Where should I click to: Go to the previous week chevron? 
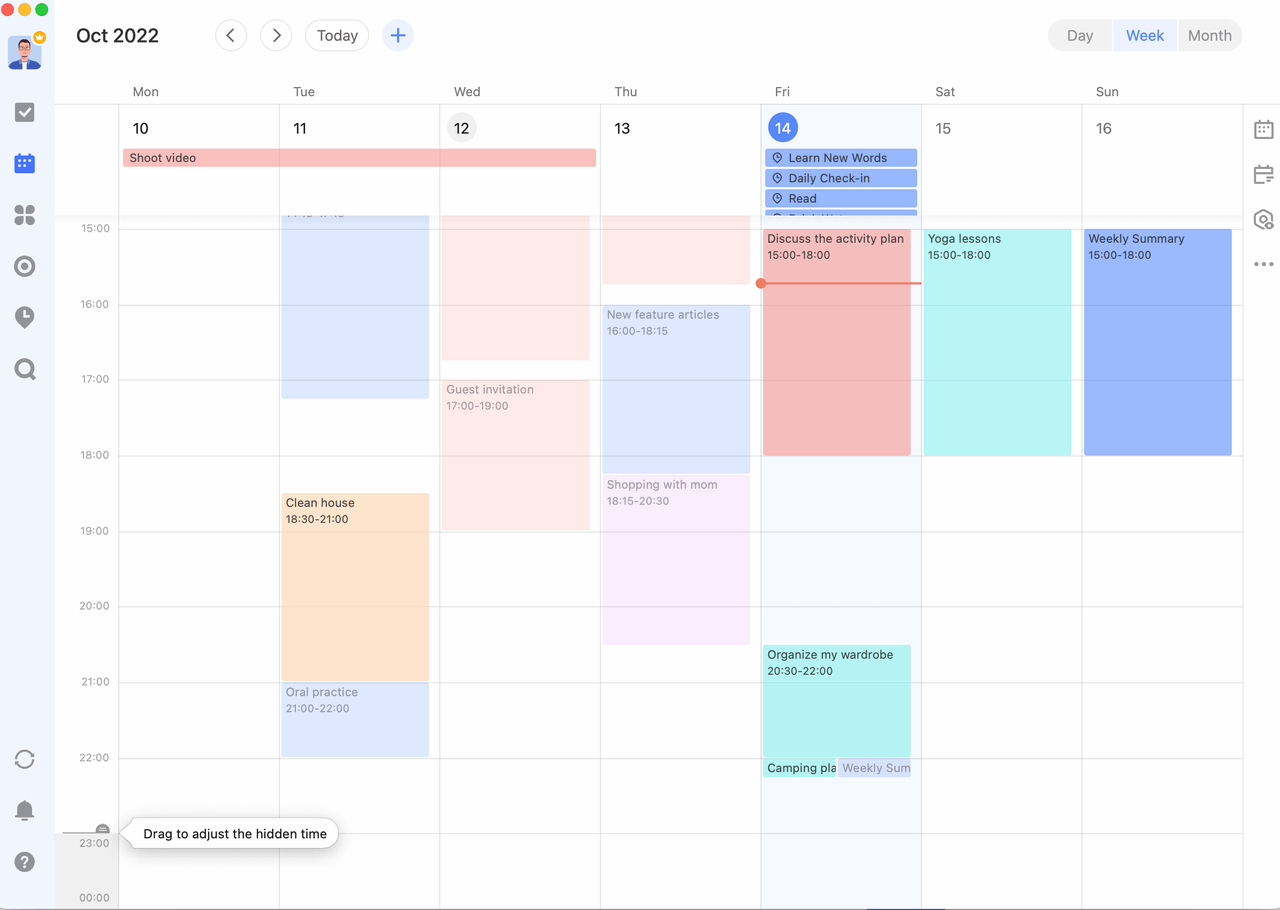tap(231, 35)
